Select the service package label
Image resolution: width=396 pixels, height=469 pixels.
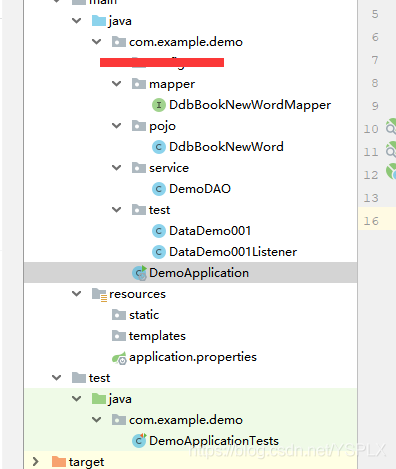coord(169,168)
